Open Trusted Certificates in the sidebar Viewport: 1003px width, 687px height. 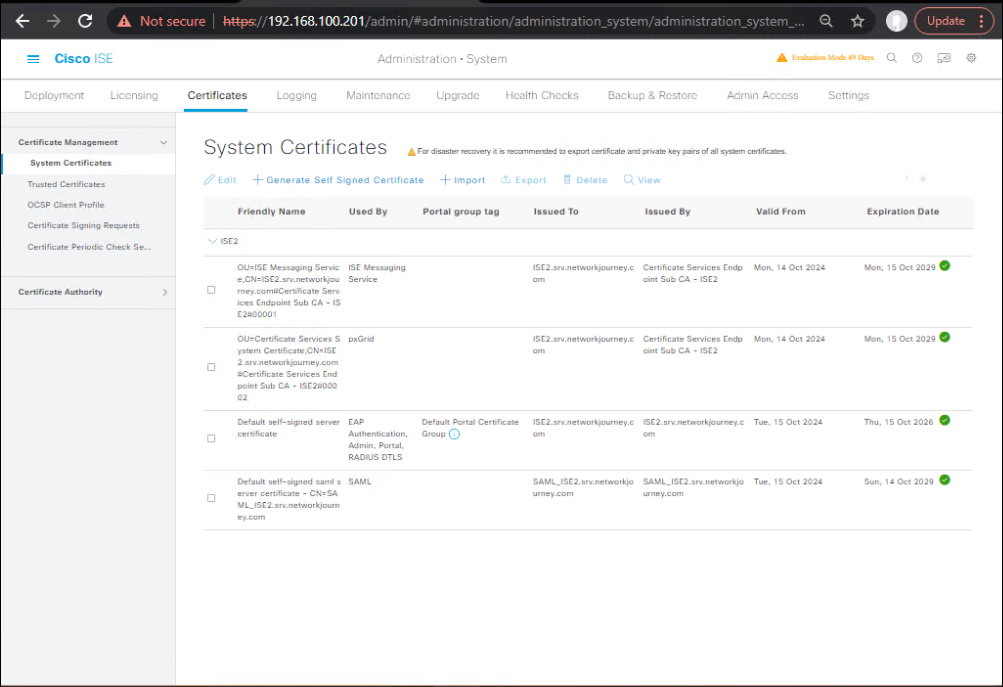[66, 184]
